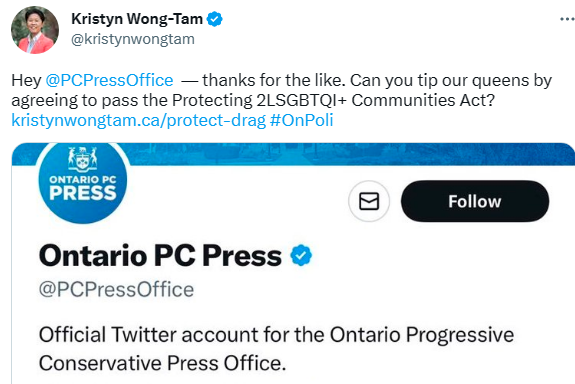575x384 pixels.
Task: Click the Ontario PC Press heading
Action: click(x=160, y=256)
